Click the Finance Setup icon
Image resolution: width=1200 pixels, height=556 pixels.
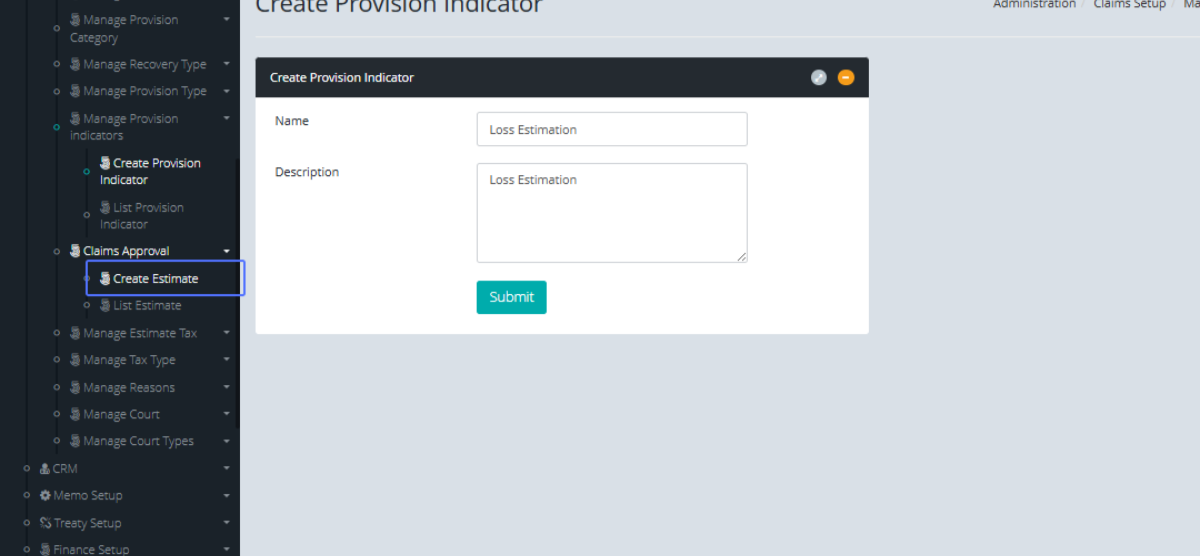pyautogui.click(x=45, y=549)
